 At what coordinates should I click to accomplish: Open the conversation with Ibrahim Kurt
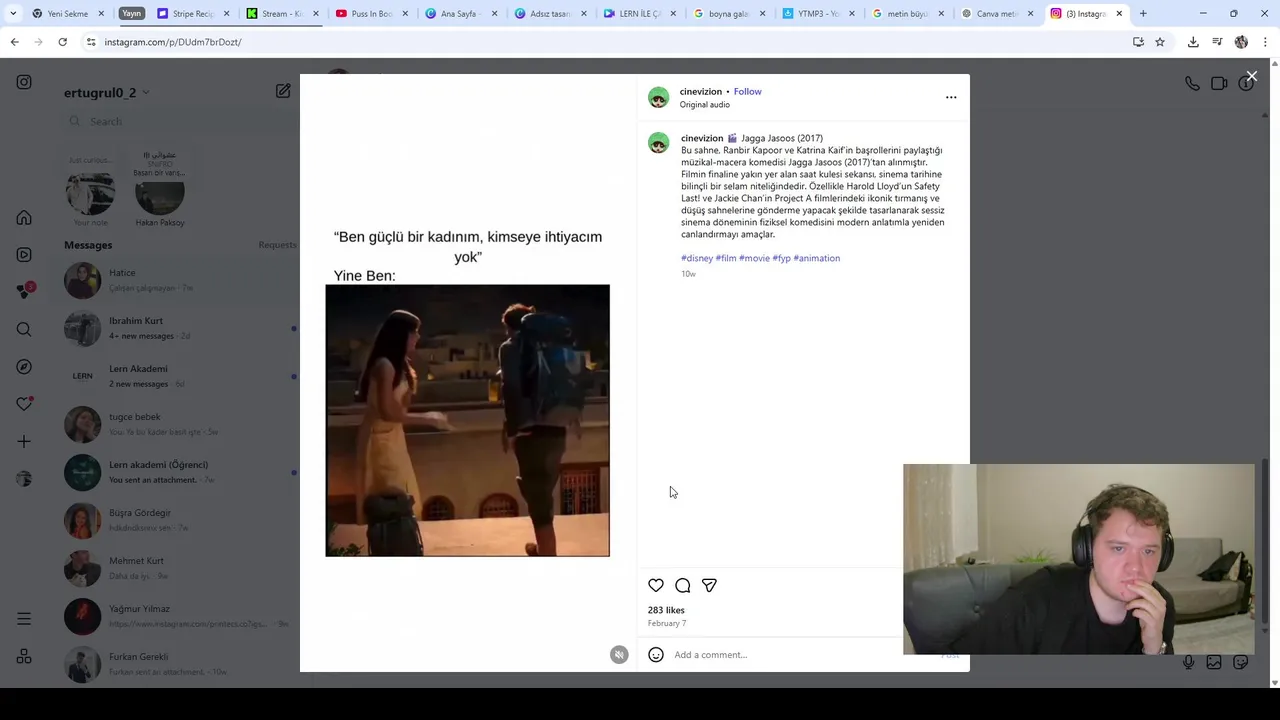180,328
